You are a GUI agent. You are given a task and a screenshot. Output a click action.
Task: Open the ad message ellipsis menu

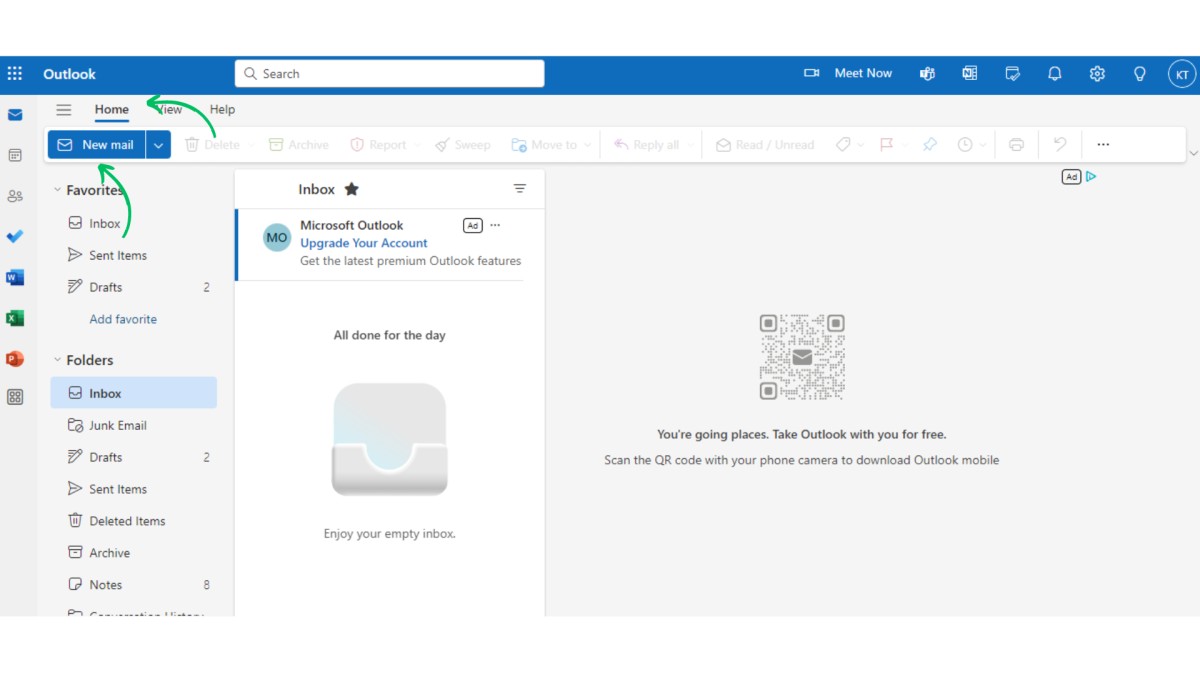(x=495, y=225)
